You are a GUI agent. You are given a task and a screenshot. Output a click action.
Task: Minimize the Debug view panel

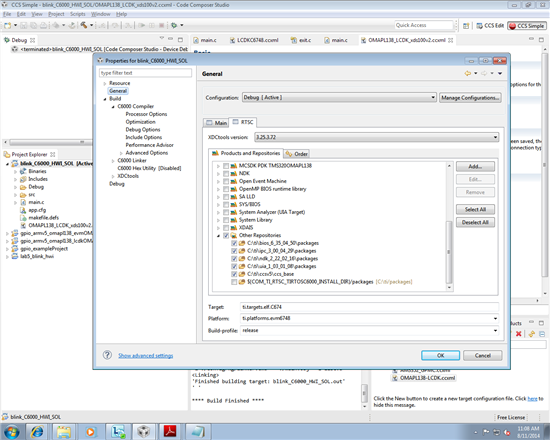[171, 39]
